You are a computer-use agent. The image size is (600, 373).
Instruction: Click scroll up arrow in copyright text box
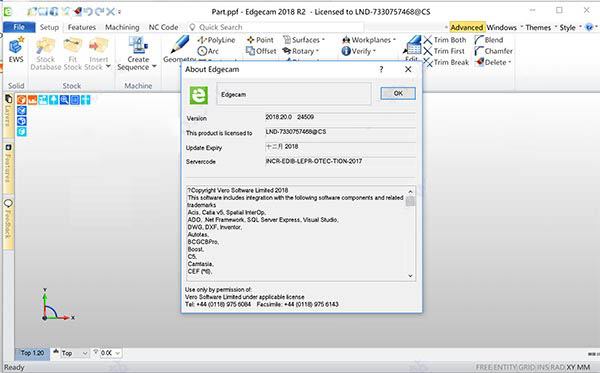(410, 192)
